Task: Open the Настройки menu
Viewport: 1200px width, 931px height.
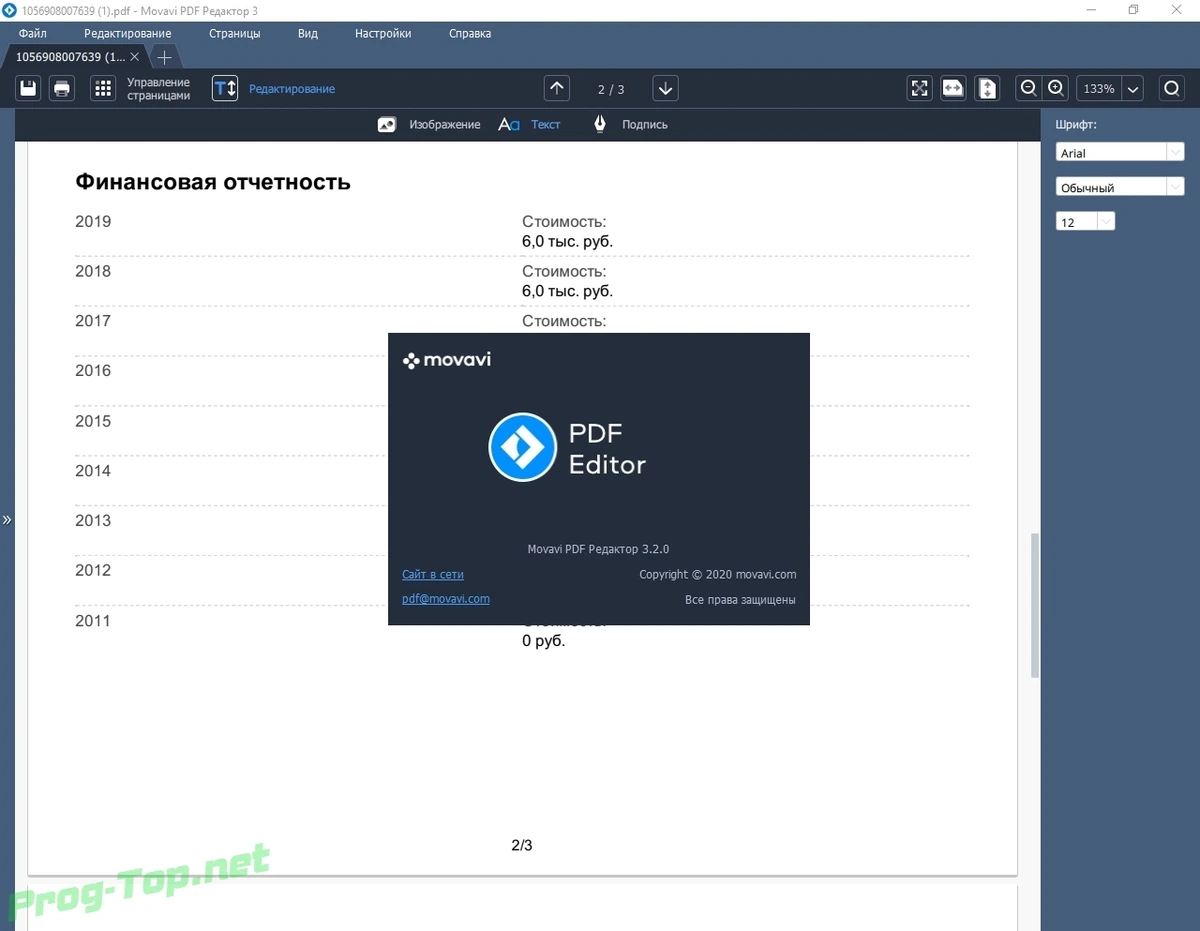Action: point(383,33)
